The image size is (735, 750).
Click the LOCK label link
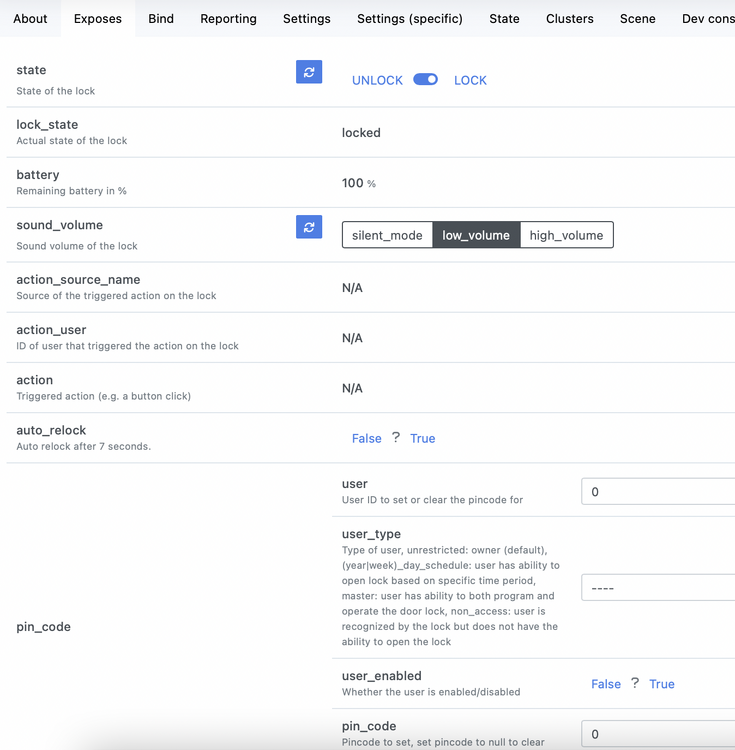tap(470, 80)
